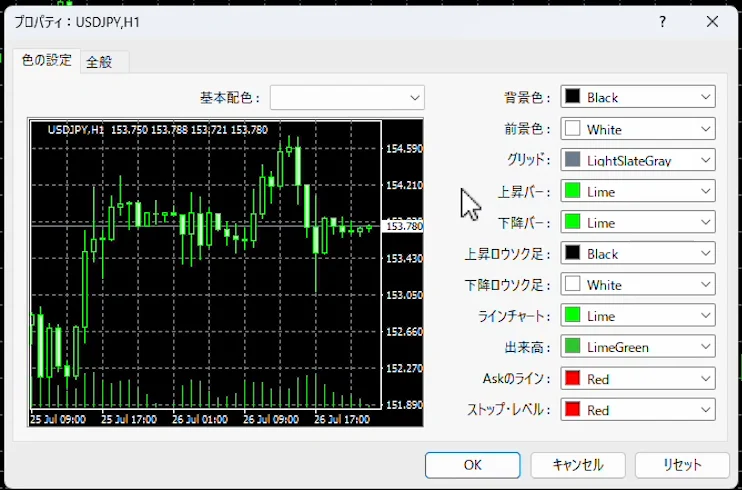Image resolution: width=742 pixels, height=490 pixels.
Task: Confirm with the OK button
Action: [x=473, y=465]
